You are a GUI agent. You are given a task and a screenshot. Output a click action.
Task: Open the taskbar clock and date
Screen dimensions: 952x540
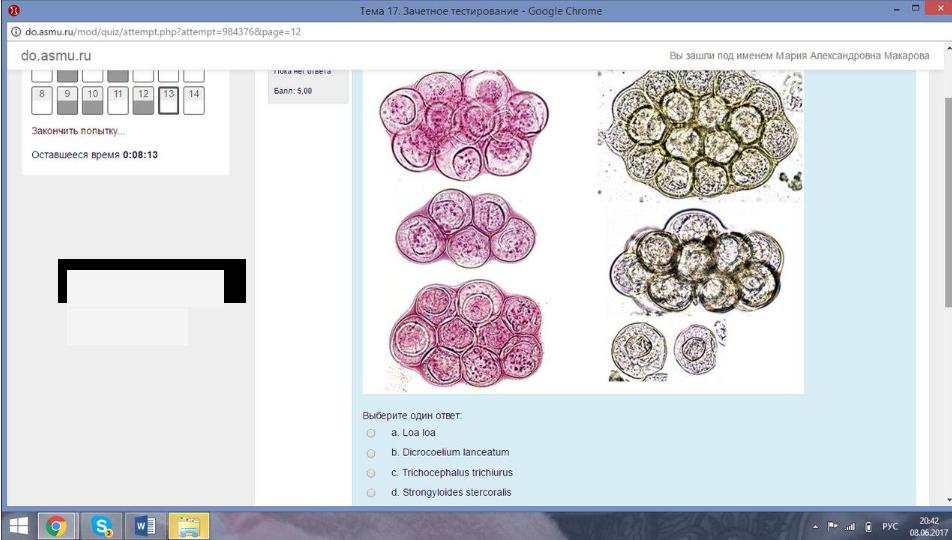point(928,527)
